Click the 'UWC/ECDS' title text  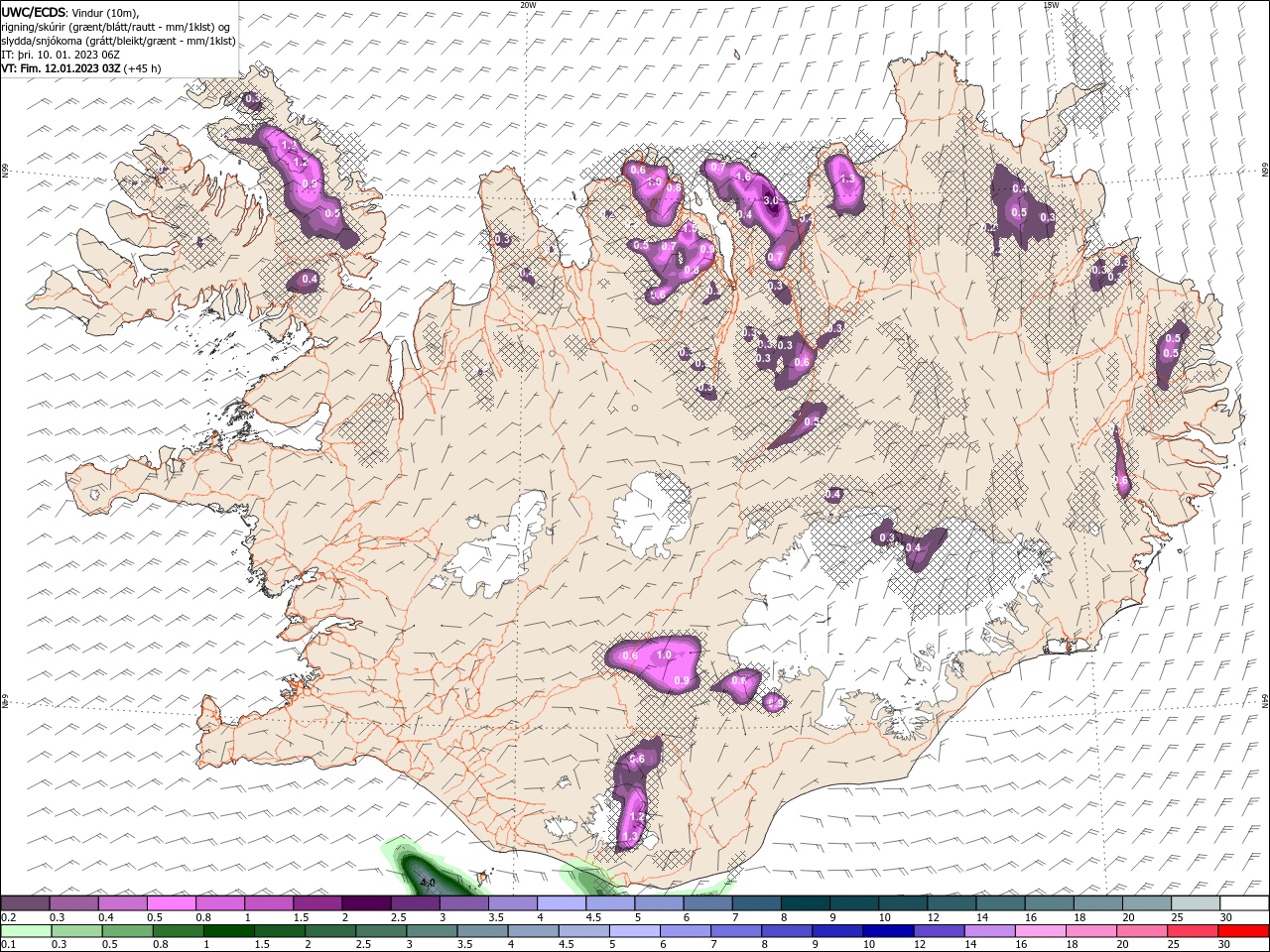click(33, 12)
